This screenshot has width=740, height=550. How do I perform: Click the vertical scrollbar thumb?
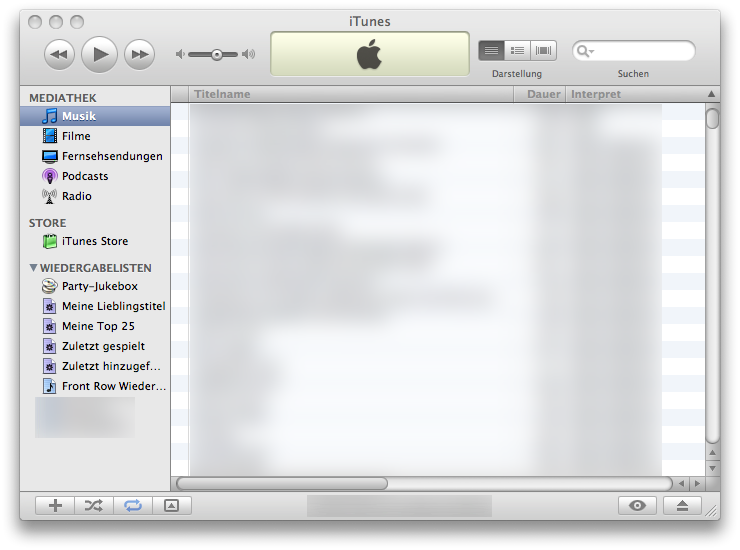713,118
